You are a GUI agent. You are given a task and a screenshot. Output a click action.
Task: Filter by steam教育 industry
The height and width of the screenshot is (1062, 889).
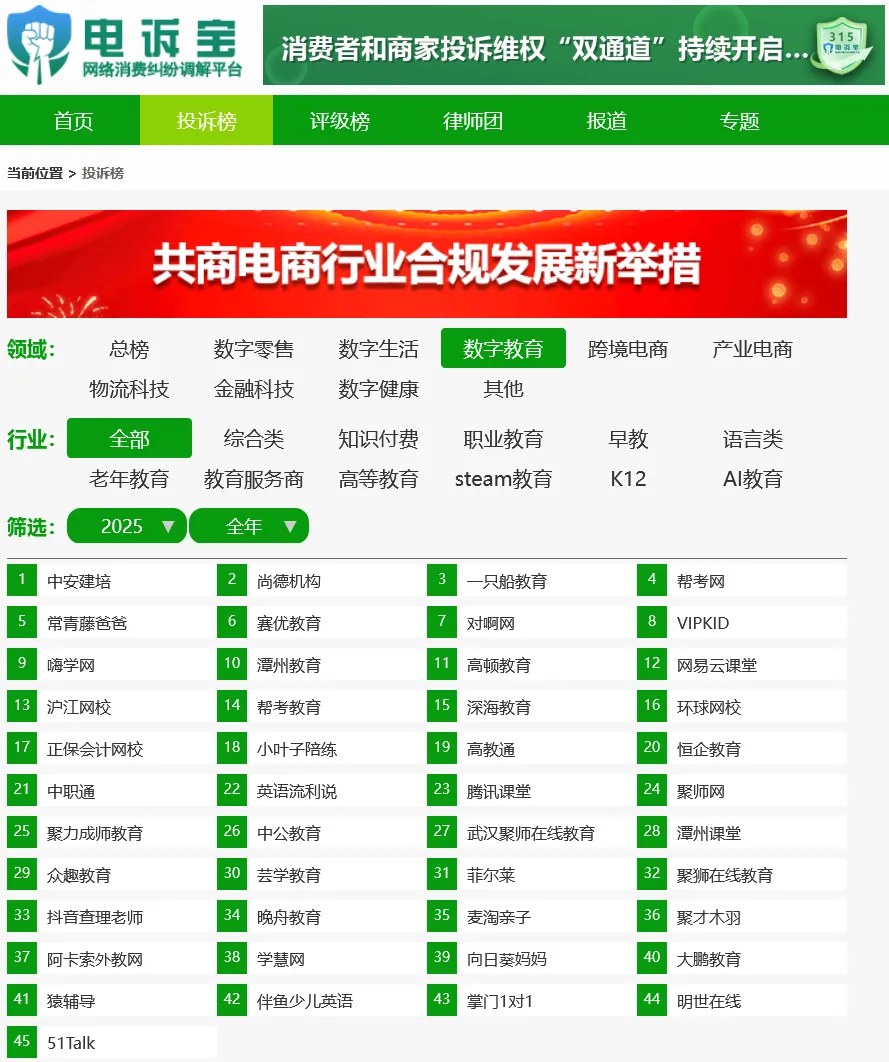tap(503, 479)
